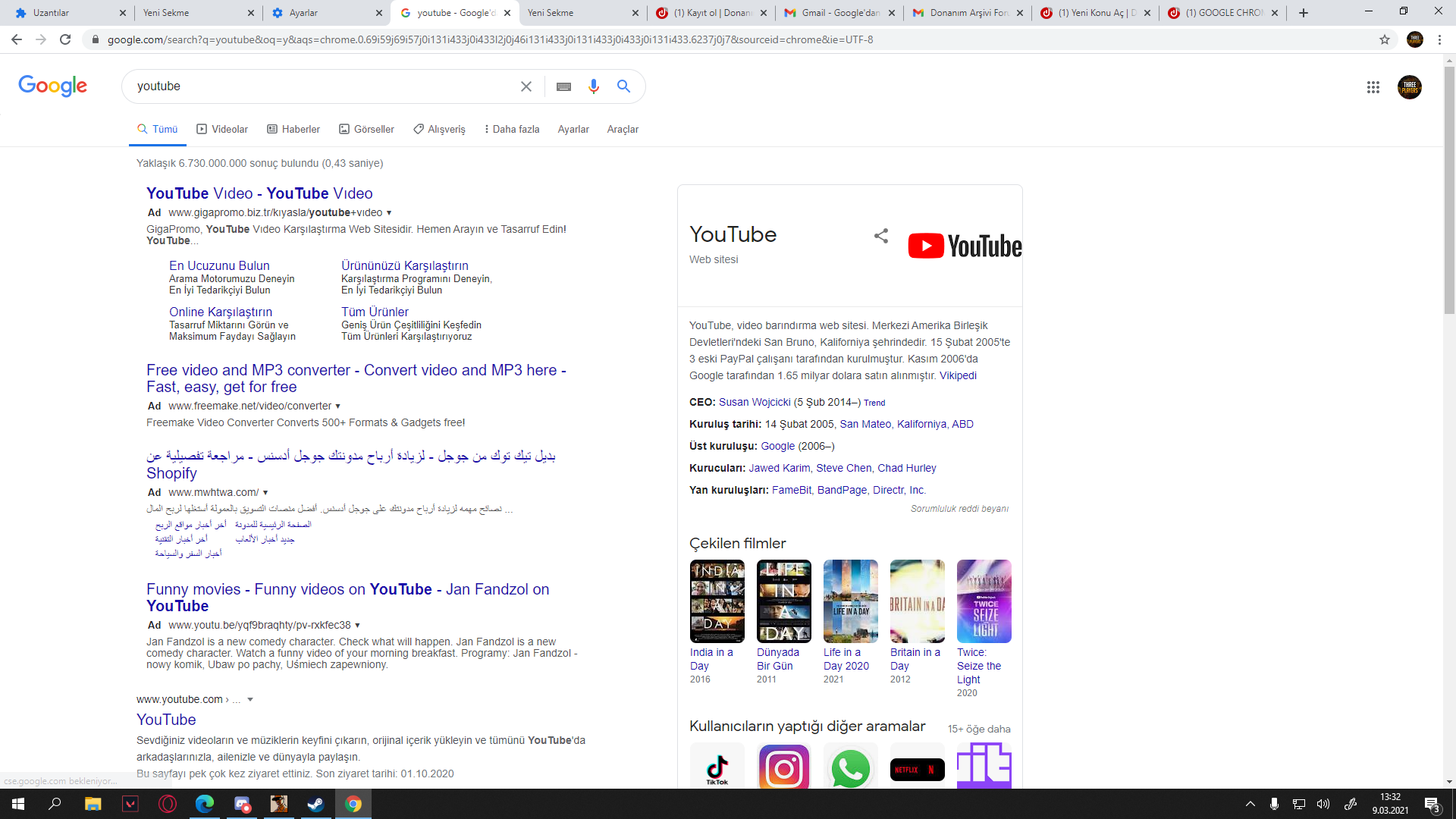Switch to the Görseller tab
Screen dimensions: 1456x819
click(x=366, y=129)
